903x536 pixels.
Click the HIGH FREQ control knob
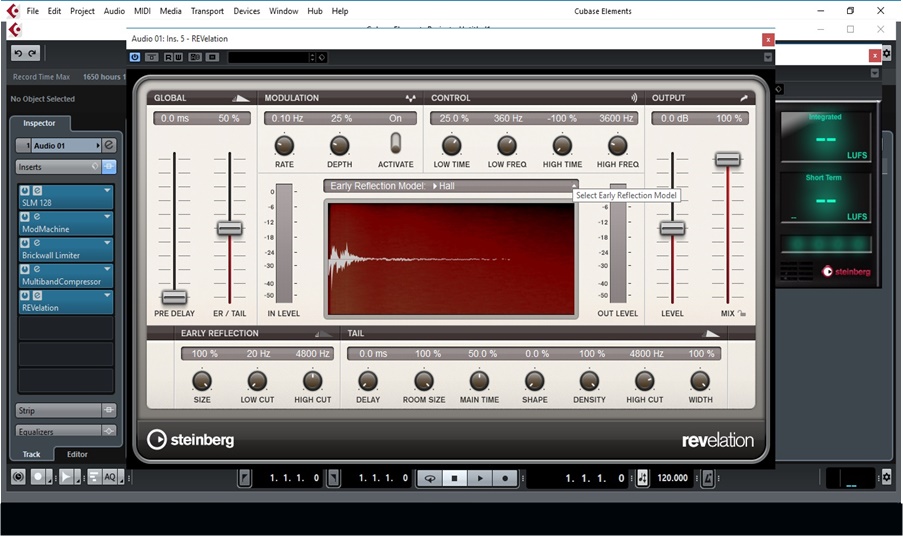pos(617,146)
